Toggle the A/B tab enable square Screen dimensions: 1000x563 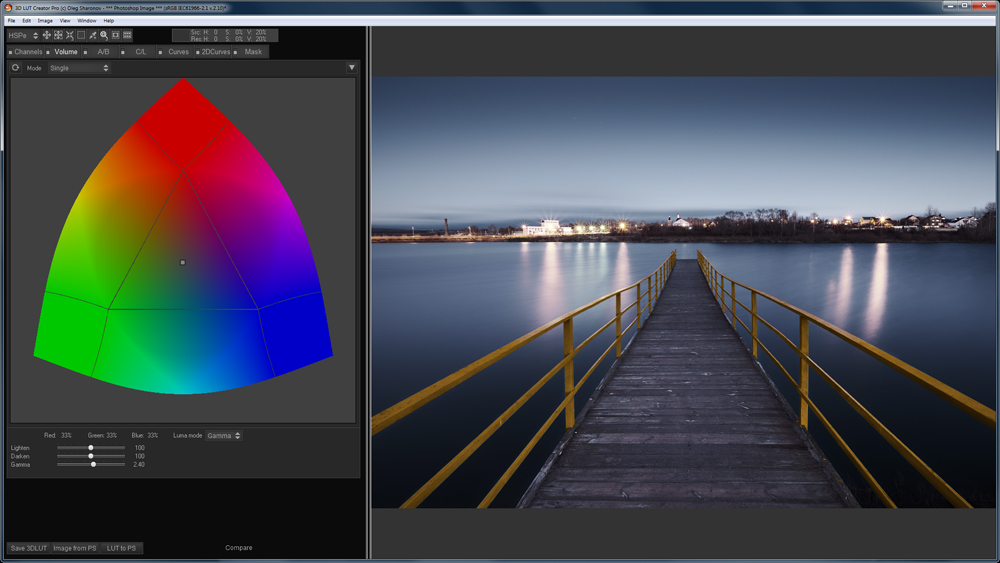(85, 52)
